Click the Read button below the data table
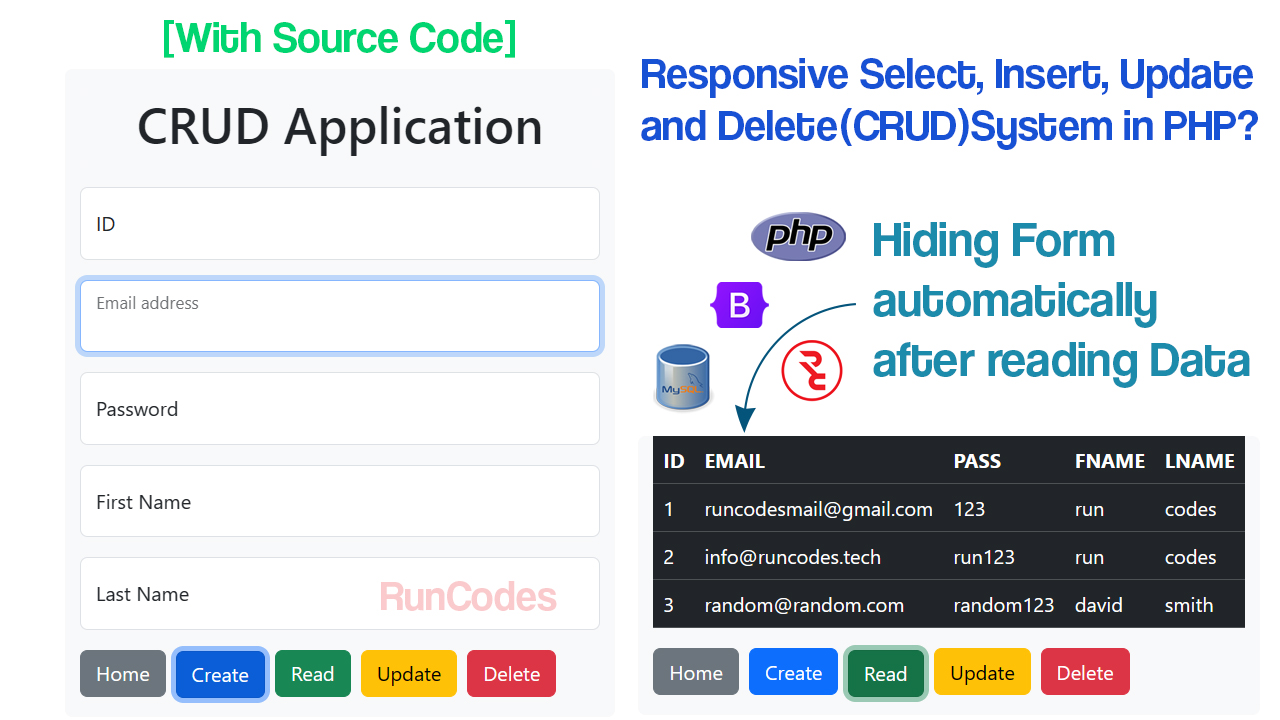The height and width of the screenshot is (720, 1280). [885, 673]
